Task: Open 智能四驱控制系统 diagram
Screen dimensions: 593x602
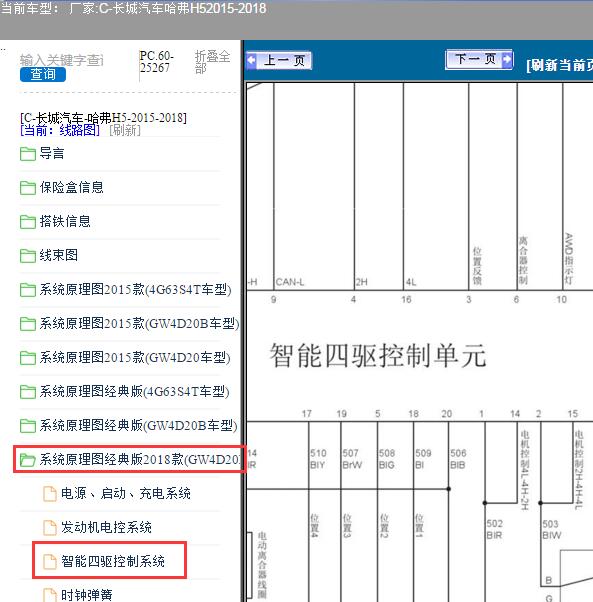Action: coord(113,561)
